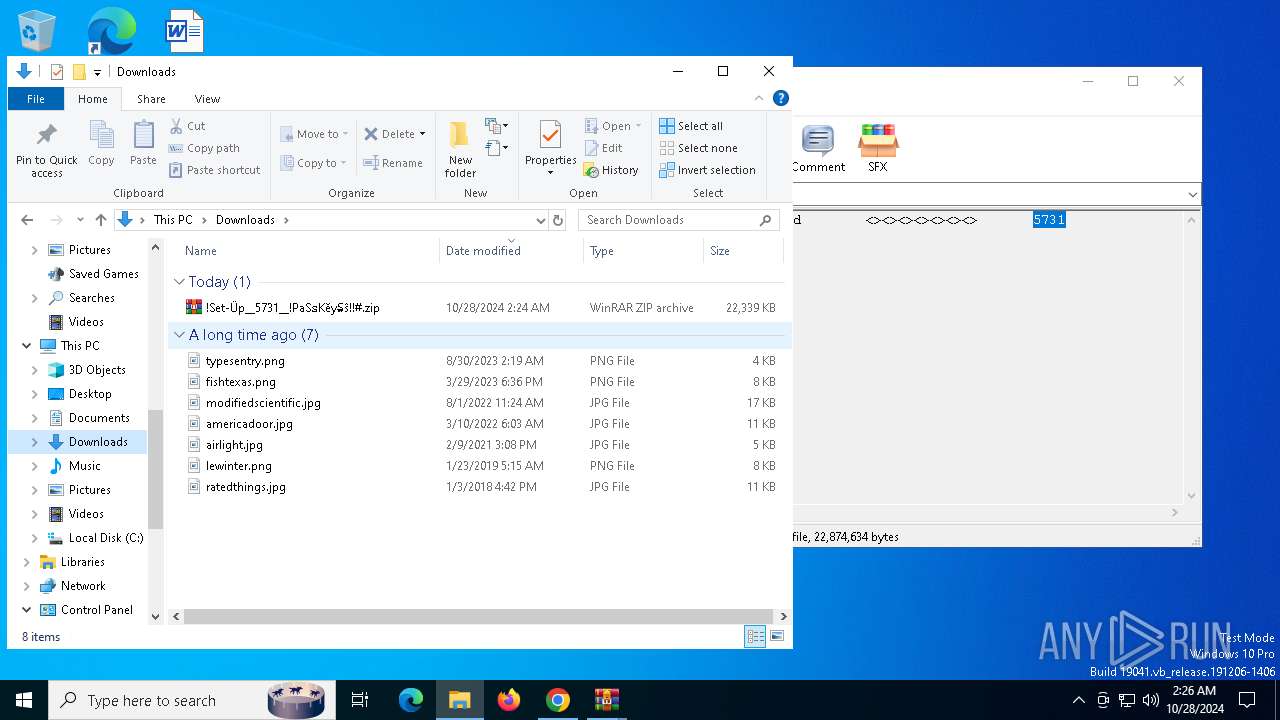Click Select all
Screen dimensions: 1280x720
click(x=691, y=126)
